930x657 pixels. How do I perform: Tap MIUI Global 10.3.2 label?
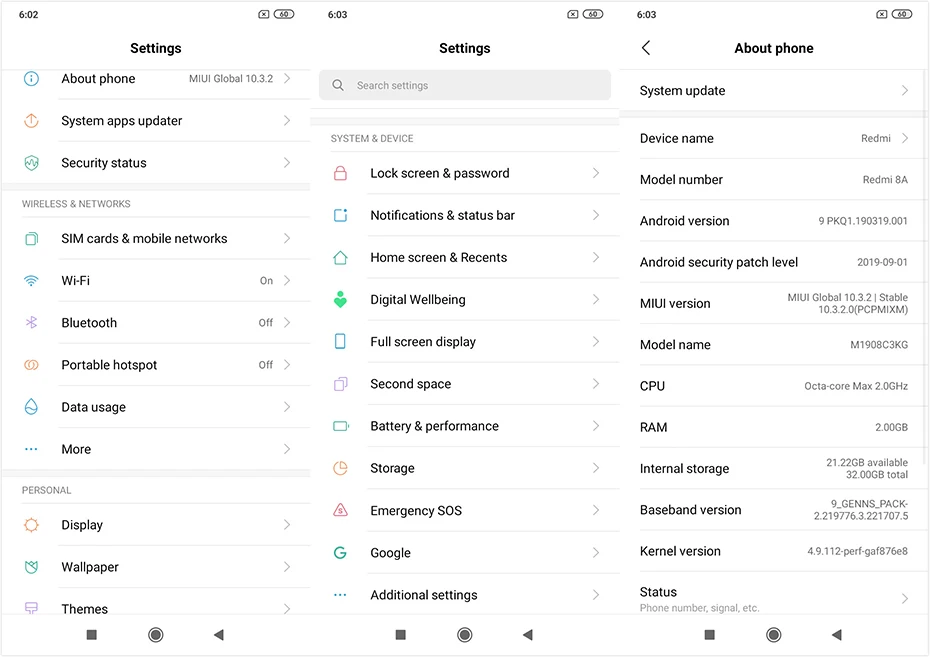tap(231, 78)
